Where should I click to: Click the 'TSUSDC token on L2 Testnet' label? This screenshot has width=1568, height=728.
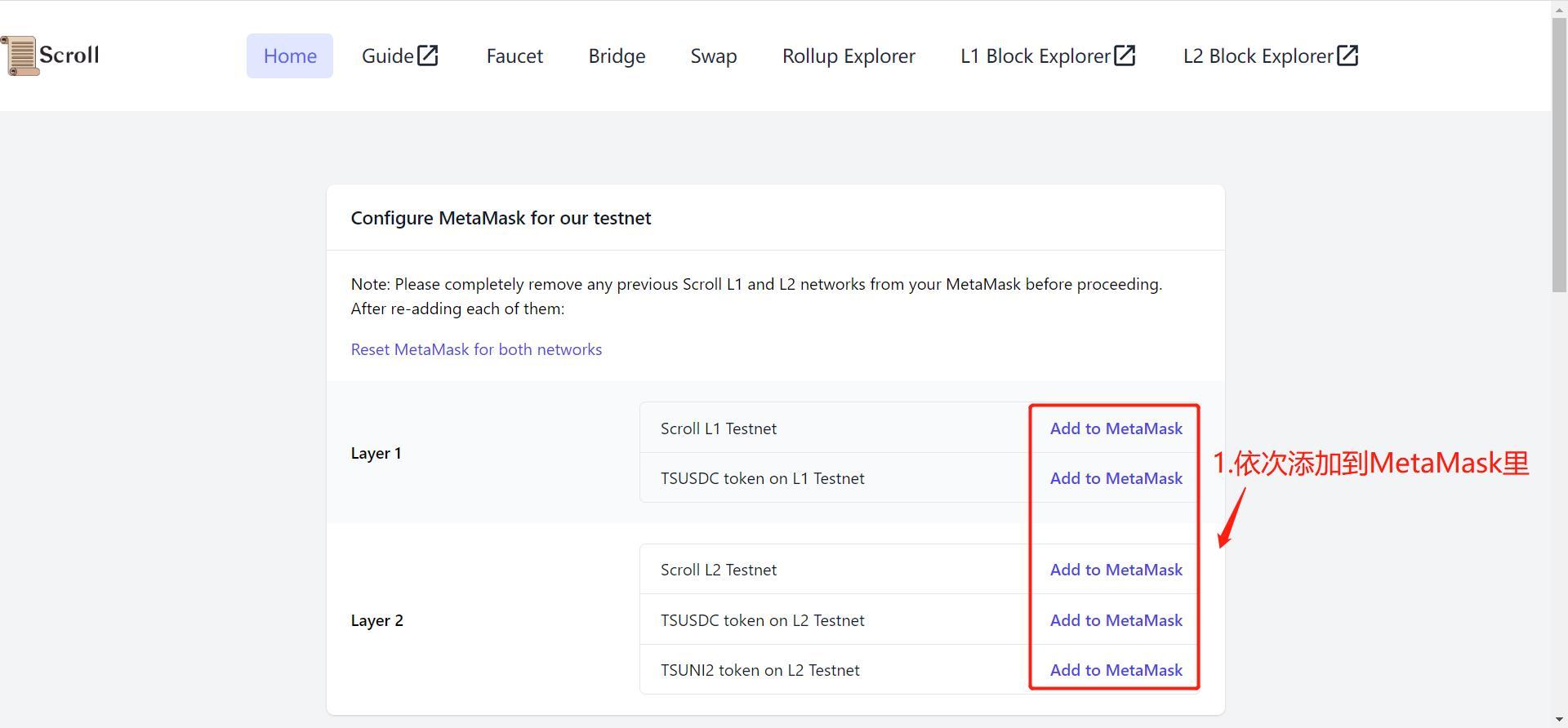[762, 620]
